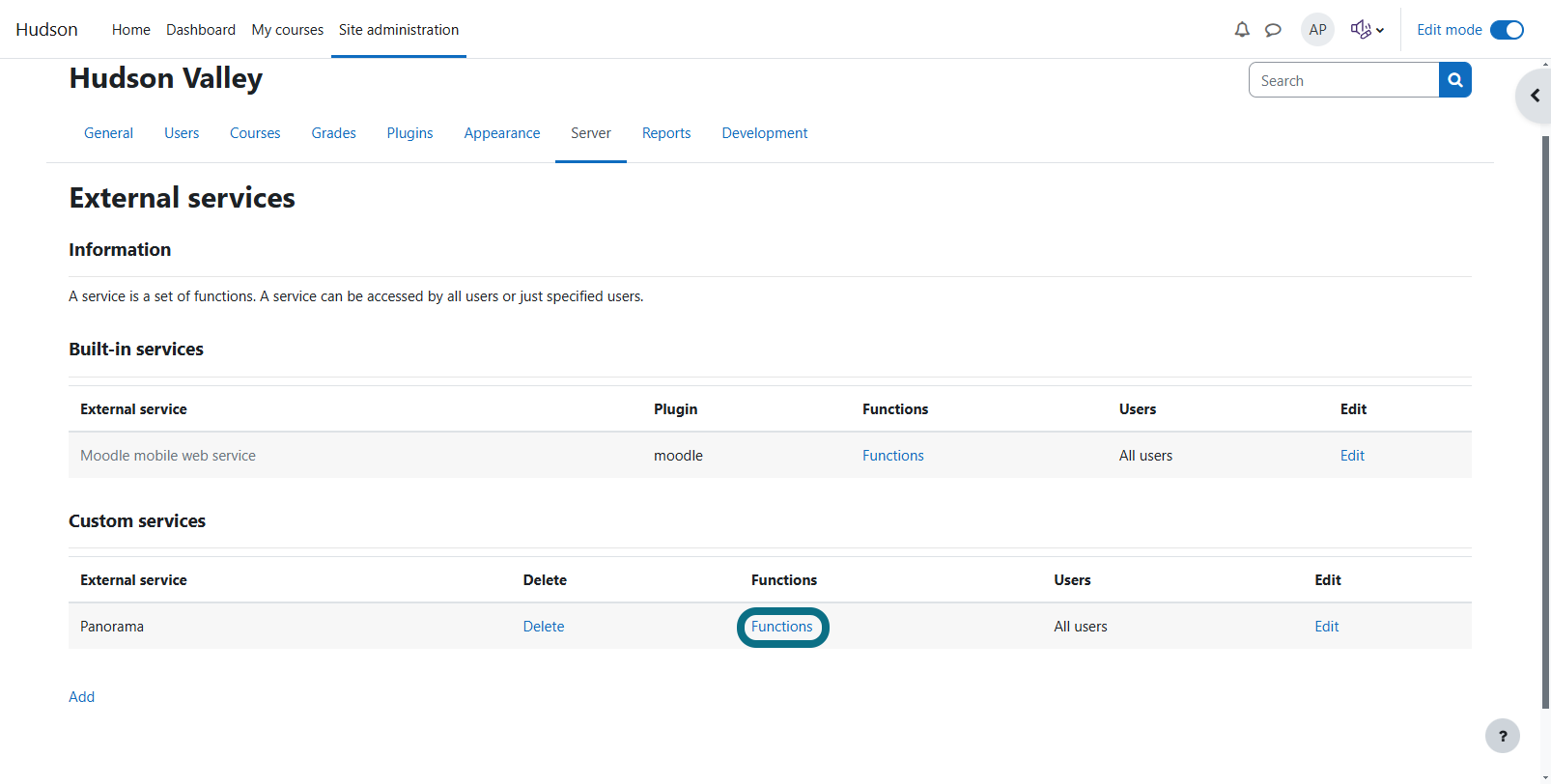Edit the Moodle mobile web service
Screen dimensions: 1551x784
(1352, 456)
